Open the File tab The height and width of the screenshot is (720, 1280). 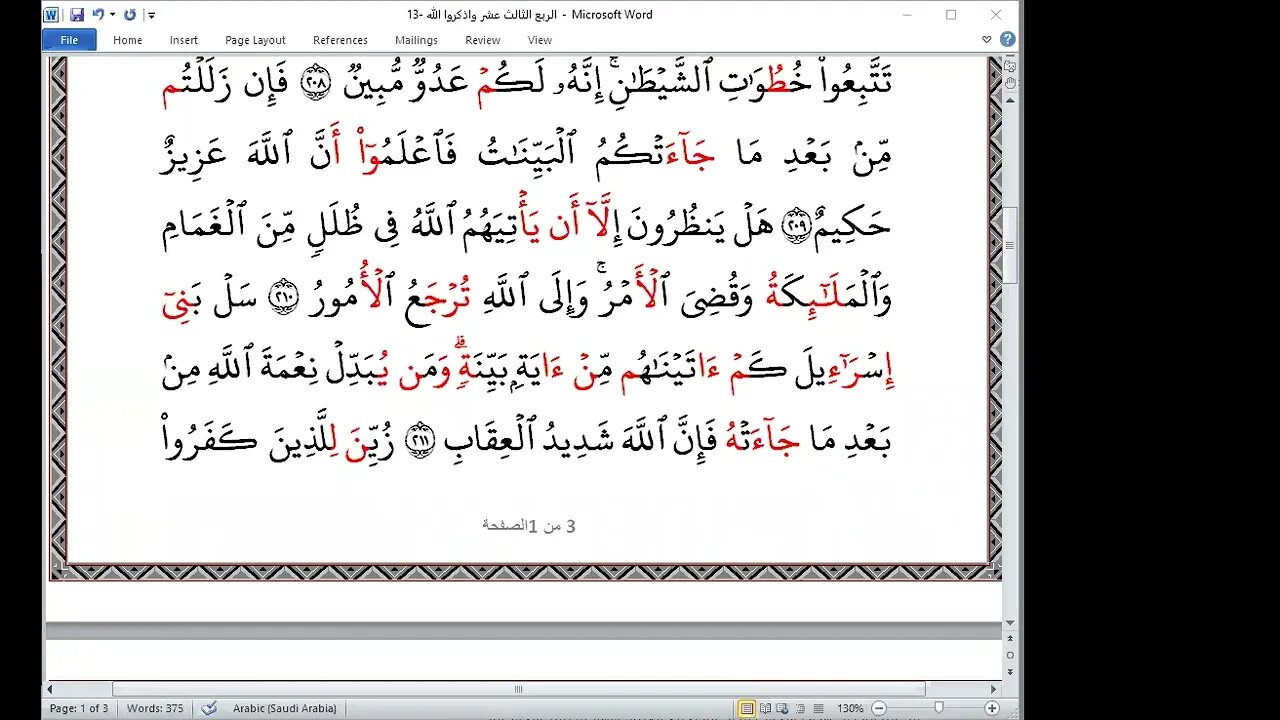pyautogui.click(x=69, y=40)
